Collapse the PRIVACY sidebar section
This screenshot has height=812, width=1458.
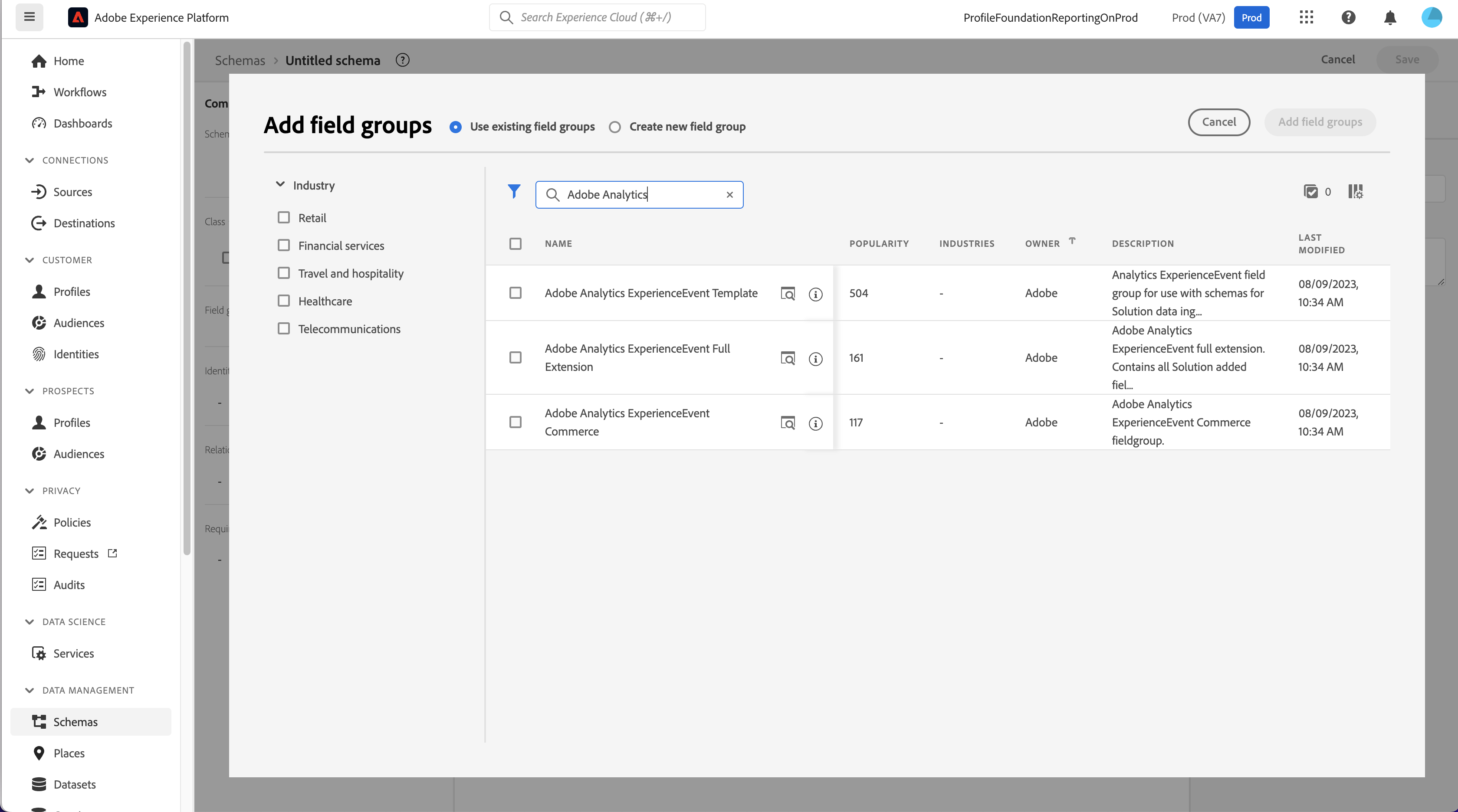point(30,491)
